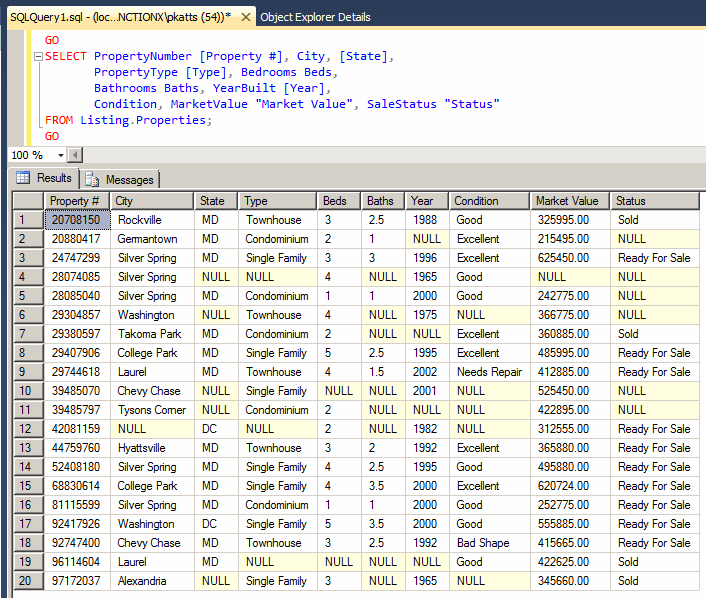Click the State column header
This screenshot has width=706, height=598.
click(x=216, y=201)
